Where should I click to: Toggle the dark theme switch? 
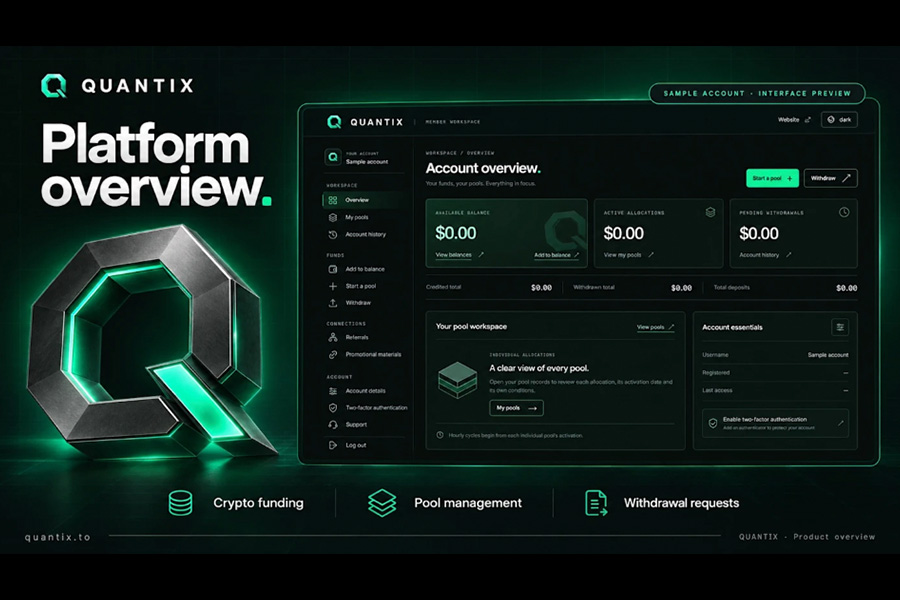839,120
